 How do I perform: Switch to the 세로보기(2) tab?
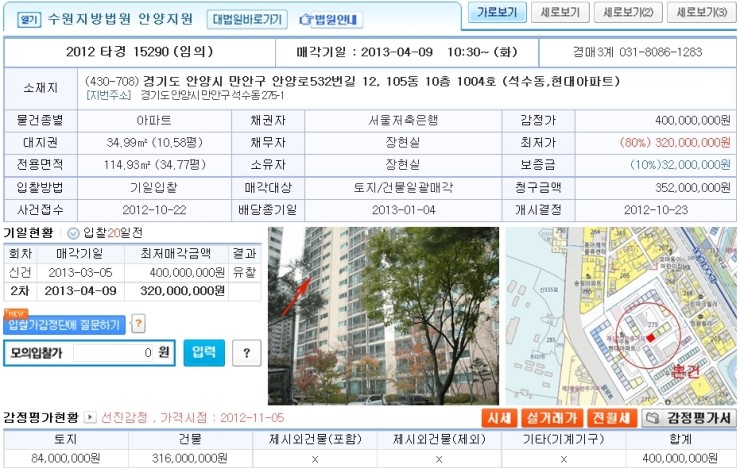pos(628,12)
